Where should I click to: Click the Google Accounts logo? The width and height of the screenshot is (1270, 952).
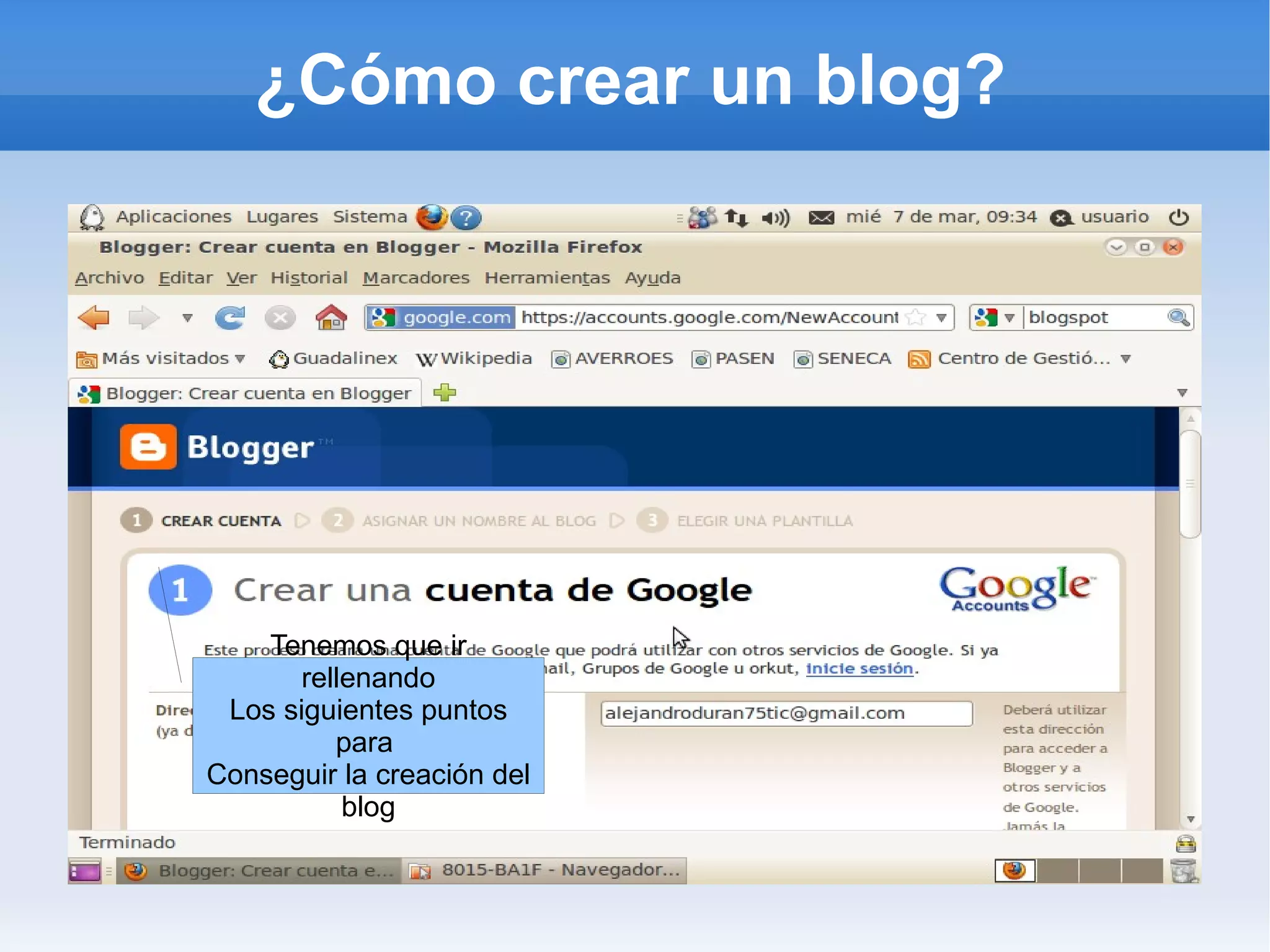(1016, 589)
